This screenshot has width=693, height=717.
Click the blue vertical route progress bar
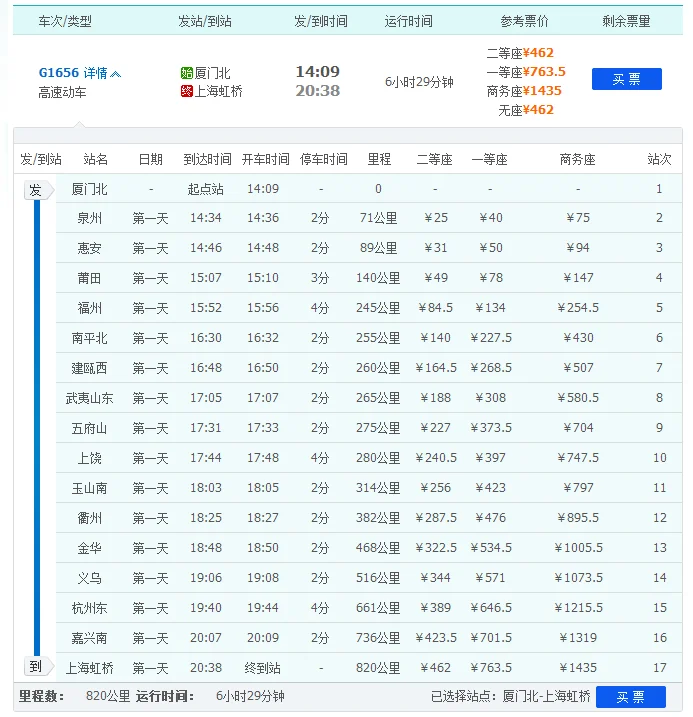tap(37, 428)
